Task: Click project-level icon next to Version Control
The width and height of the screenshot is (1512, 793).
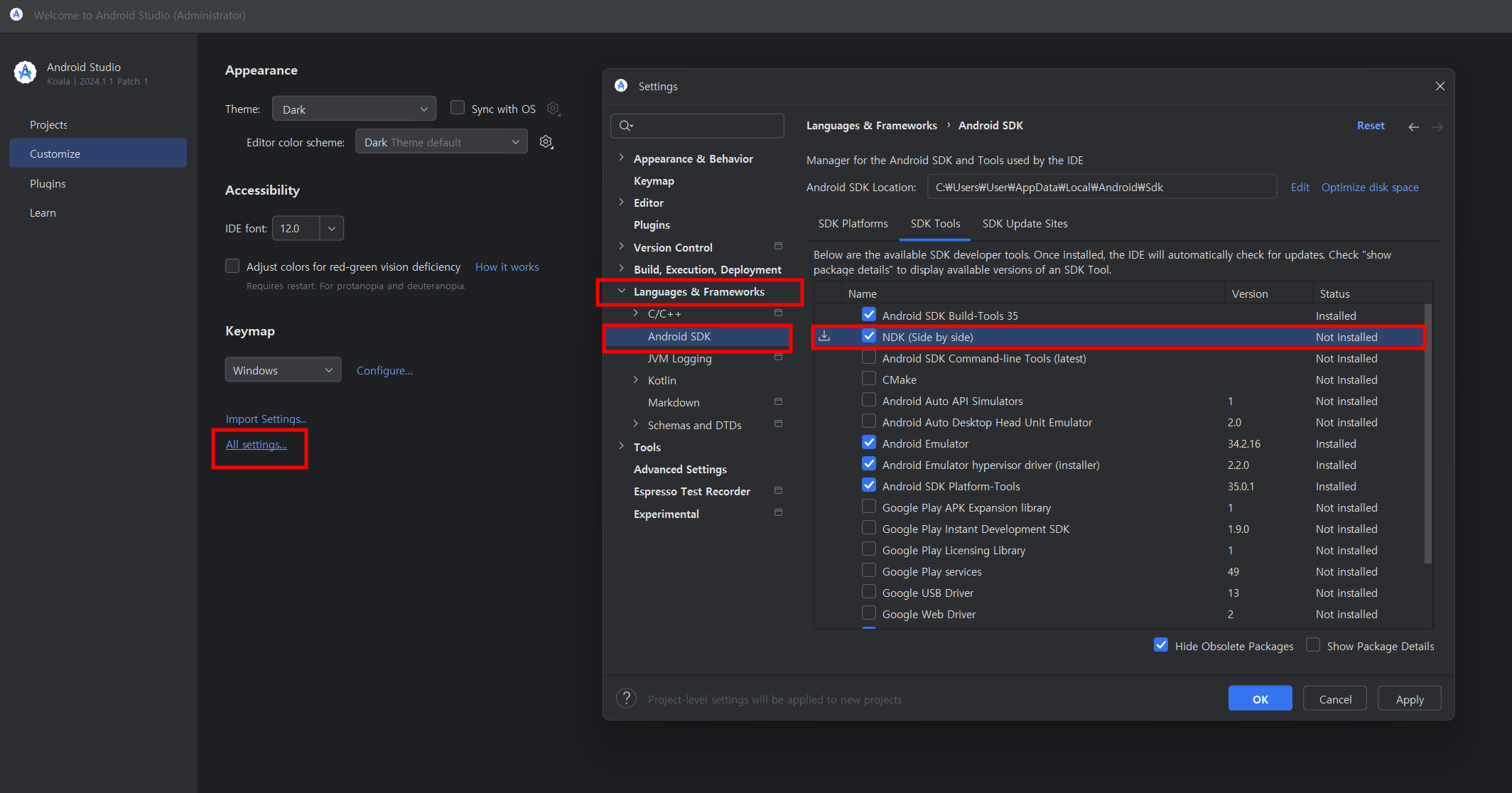Action: (778, 247)
